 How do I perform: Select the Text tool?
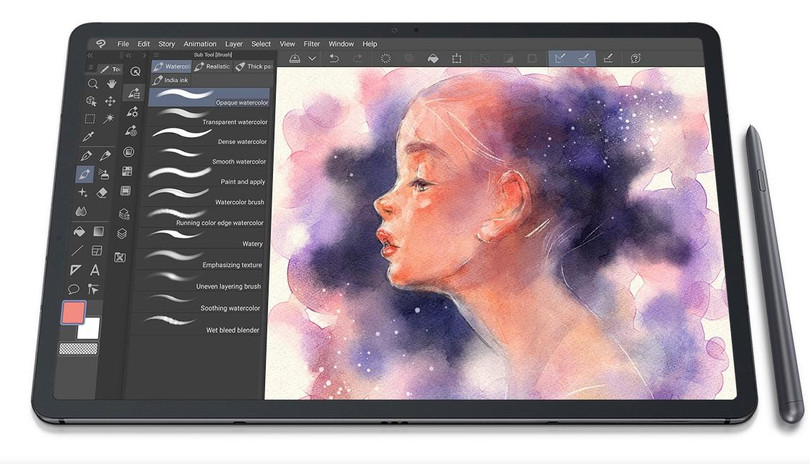(x=95, y=270)
